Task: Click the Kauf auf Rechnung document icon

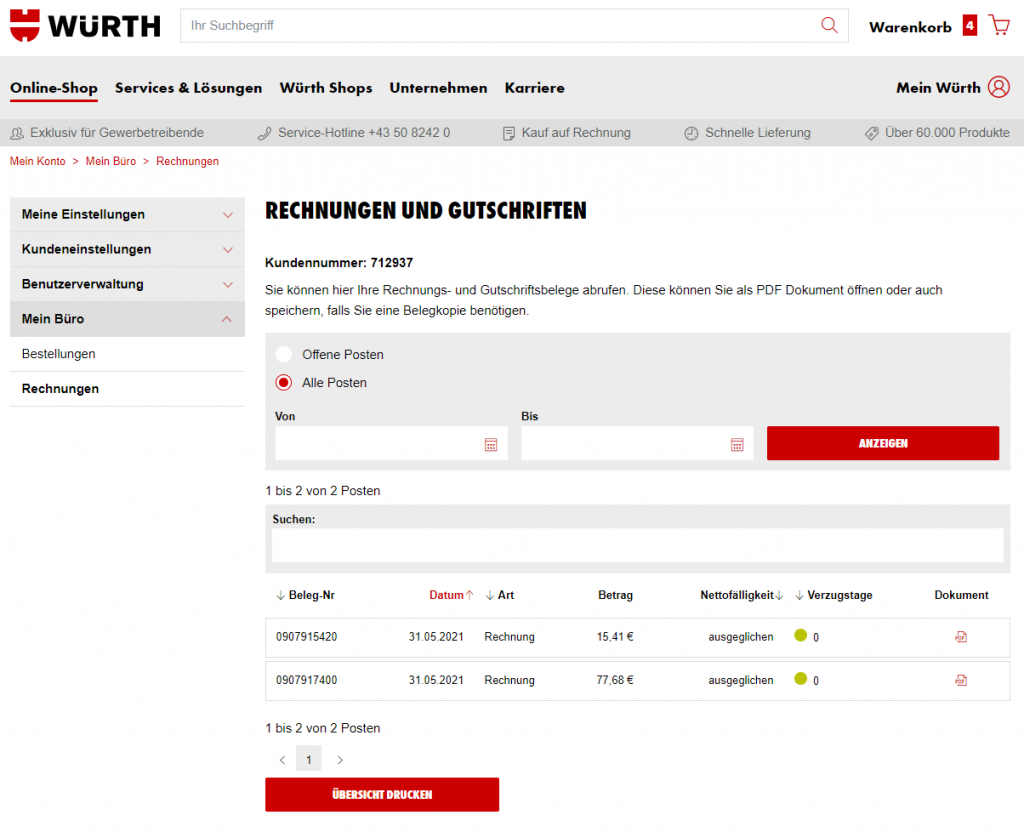Action: (509, 133)
